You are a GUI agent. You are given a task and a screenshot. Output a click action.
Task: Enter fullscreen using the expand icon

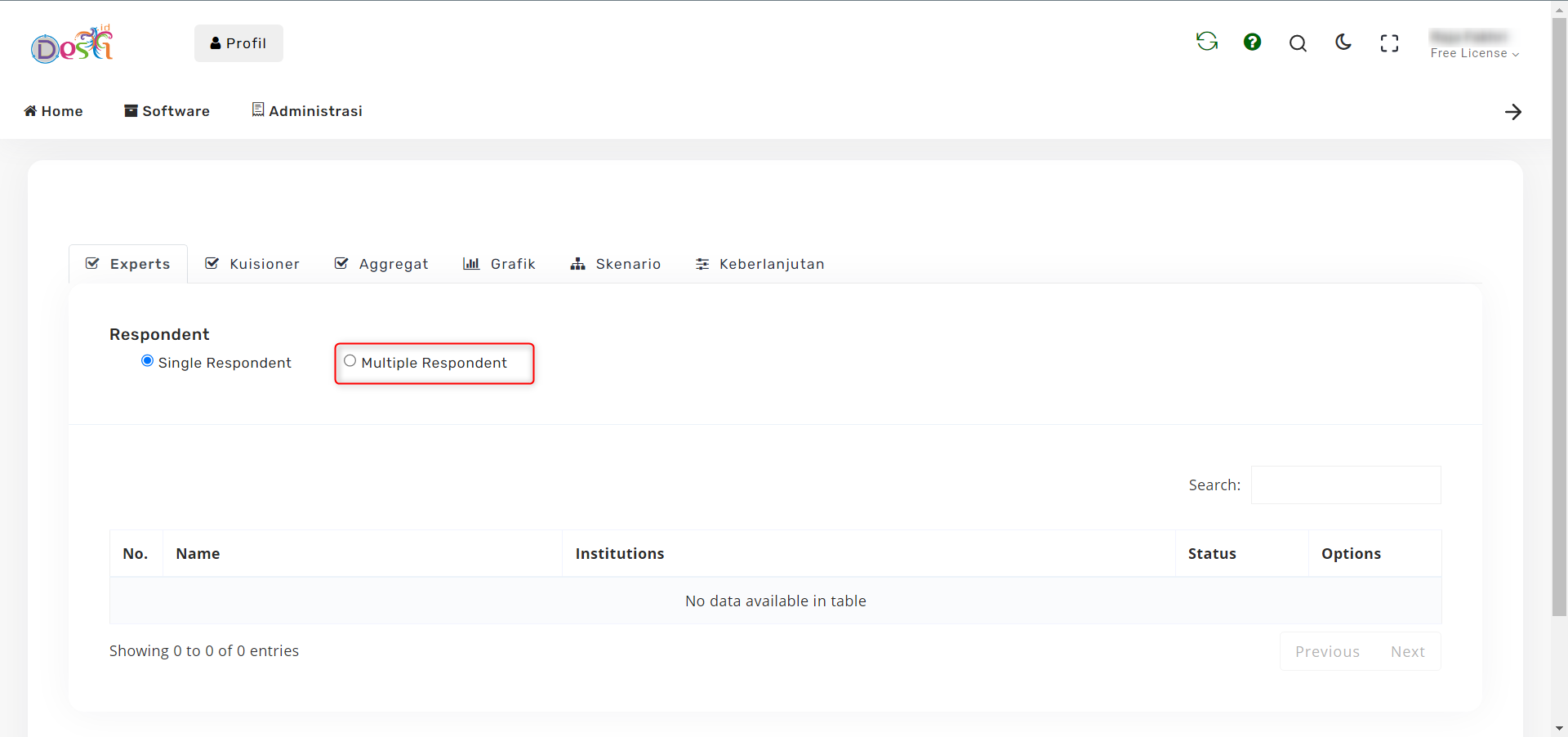(1389, 43)
